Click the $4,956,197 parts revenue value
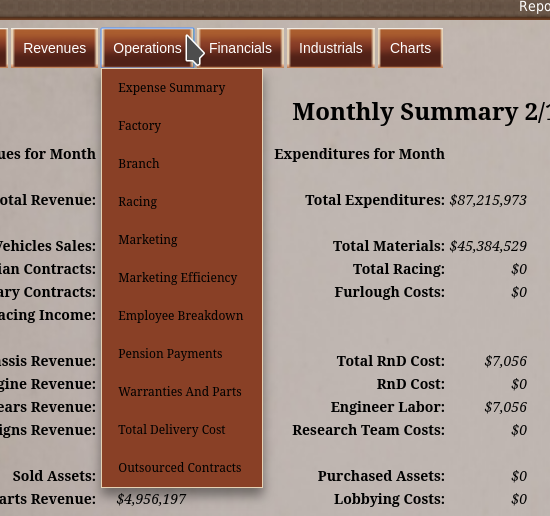The width and height of the screenshot is (550, 516). pos(151,499)
